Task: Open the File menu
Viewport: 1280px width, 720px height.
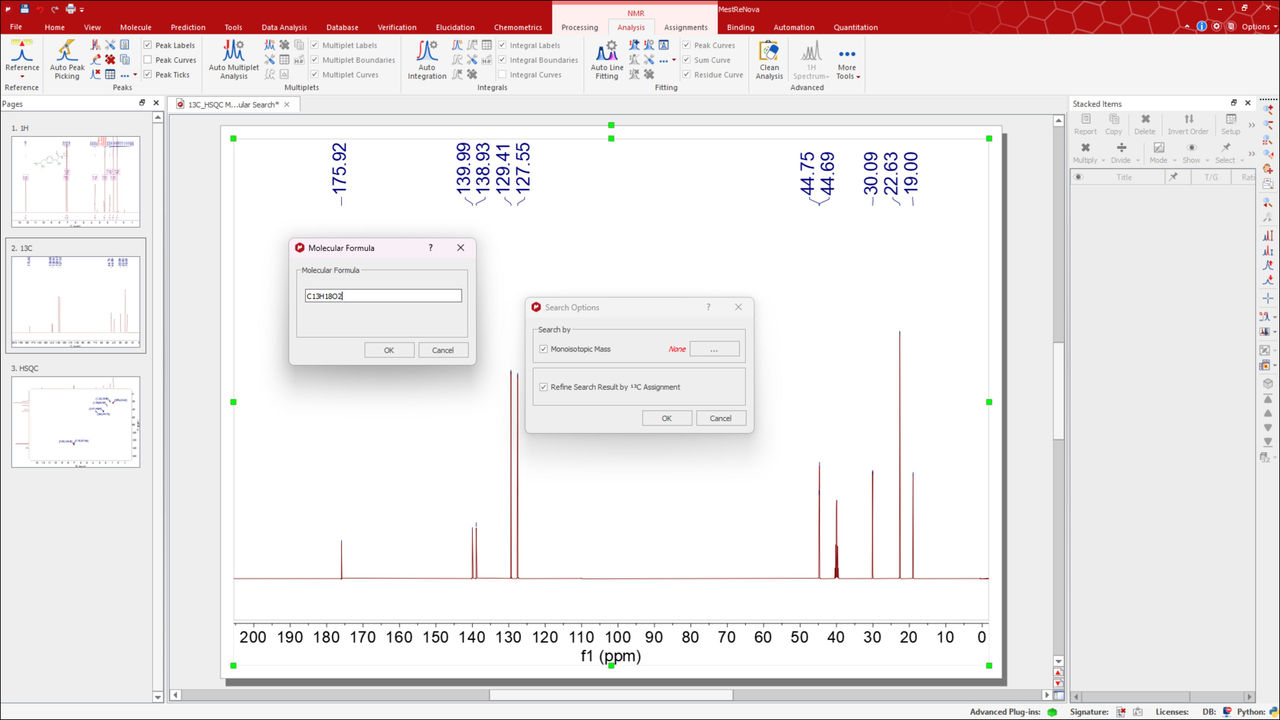Action: pyautogui.click(x=16, y=27)
